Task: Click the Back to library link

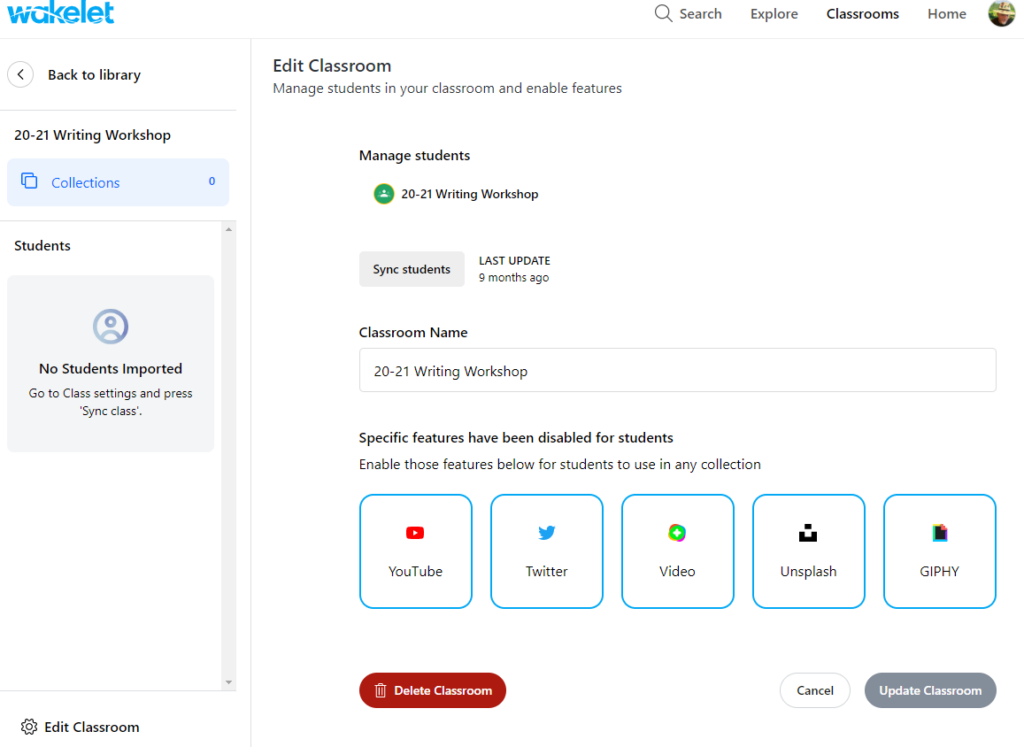Action: [x=94, y=74]
